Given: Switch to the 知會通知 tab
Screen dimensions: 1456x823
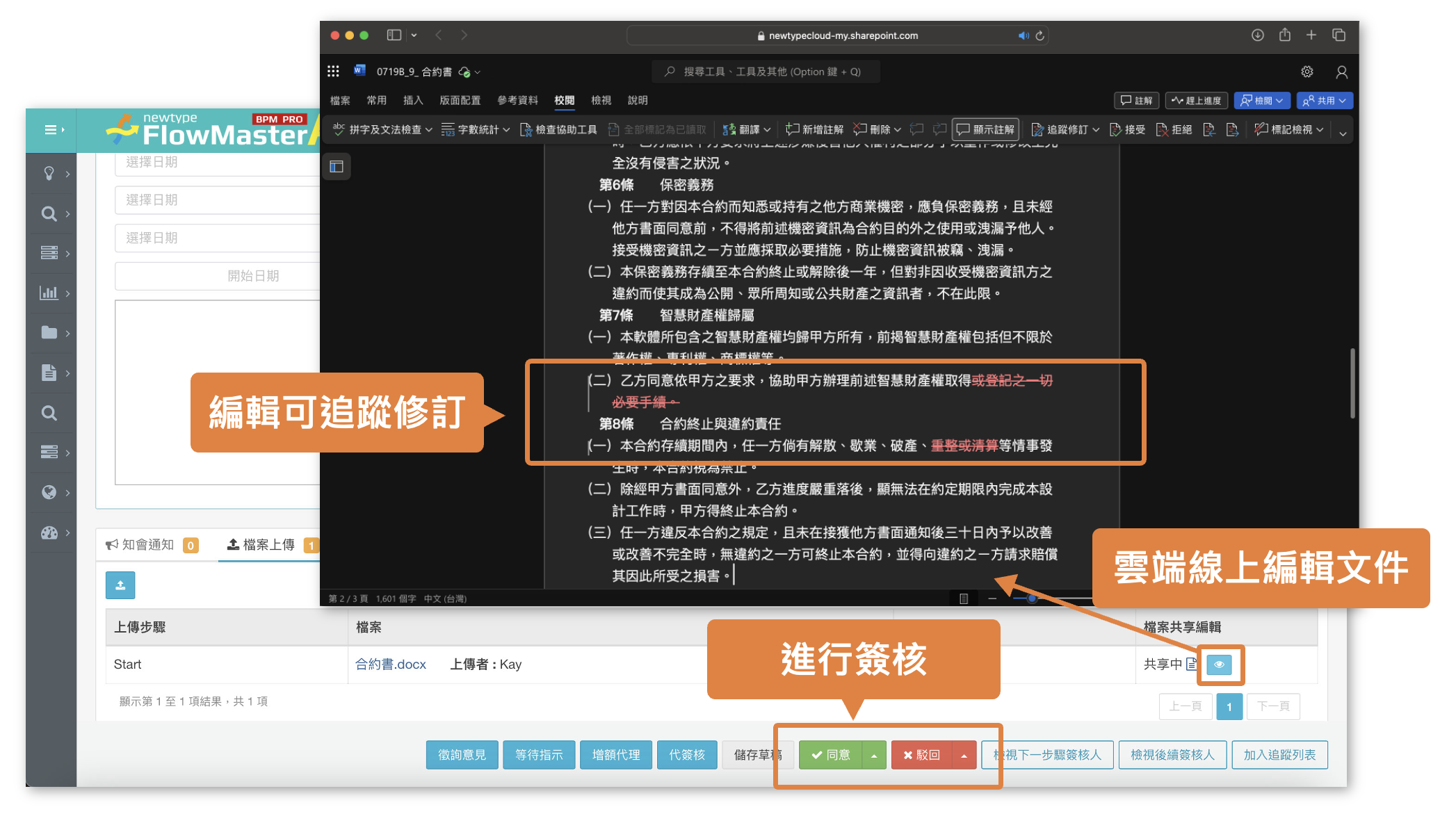Looking at the screenshot, I should click(147, 545).
